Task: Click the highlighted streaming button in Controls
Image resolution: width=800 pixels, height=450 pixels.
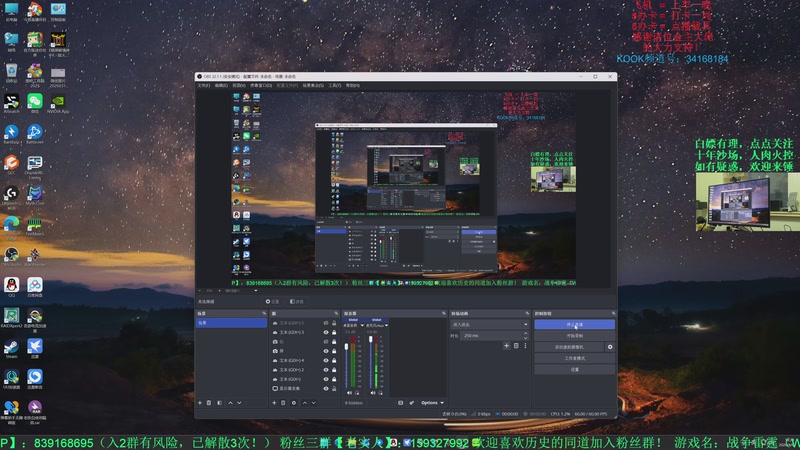Action: tap(574, 324)
